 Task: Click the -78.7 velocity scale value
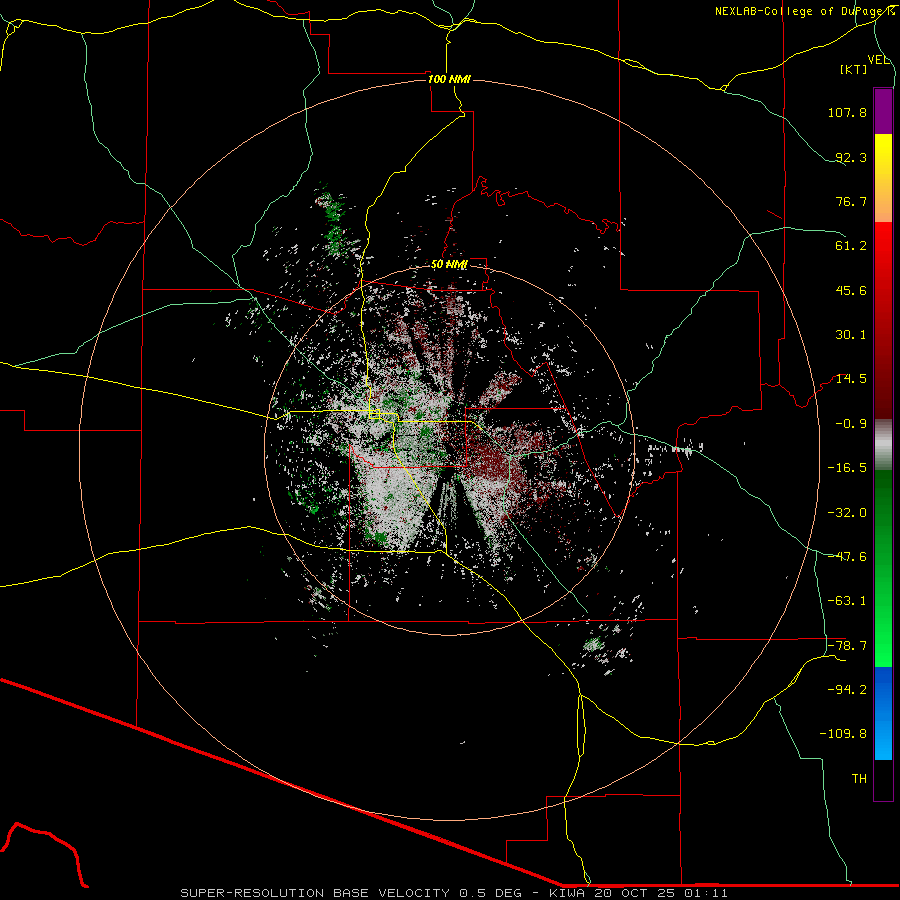pyautogui.click(x=847, y=646)
